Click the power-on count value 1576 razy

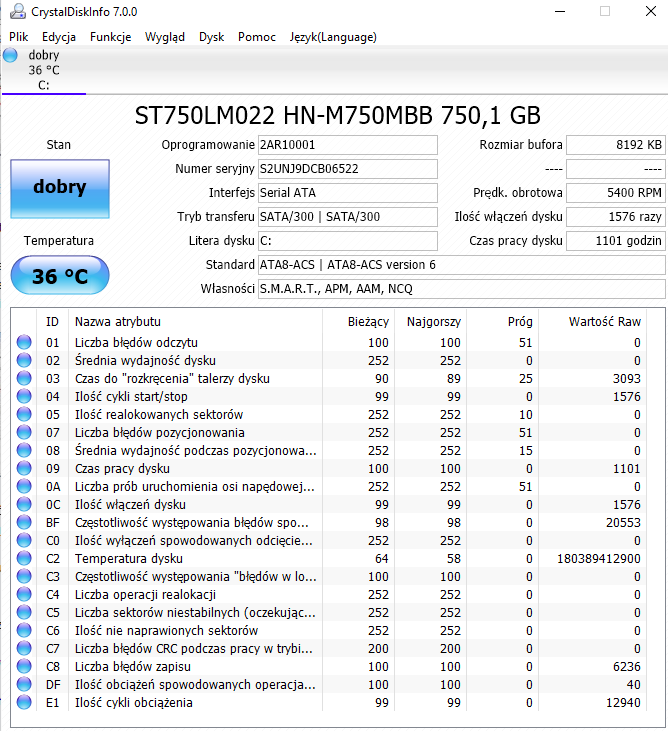(x=616, y=217)
